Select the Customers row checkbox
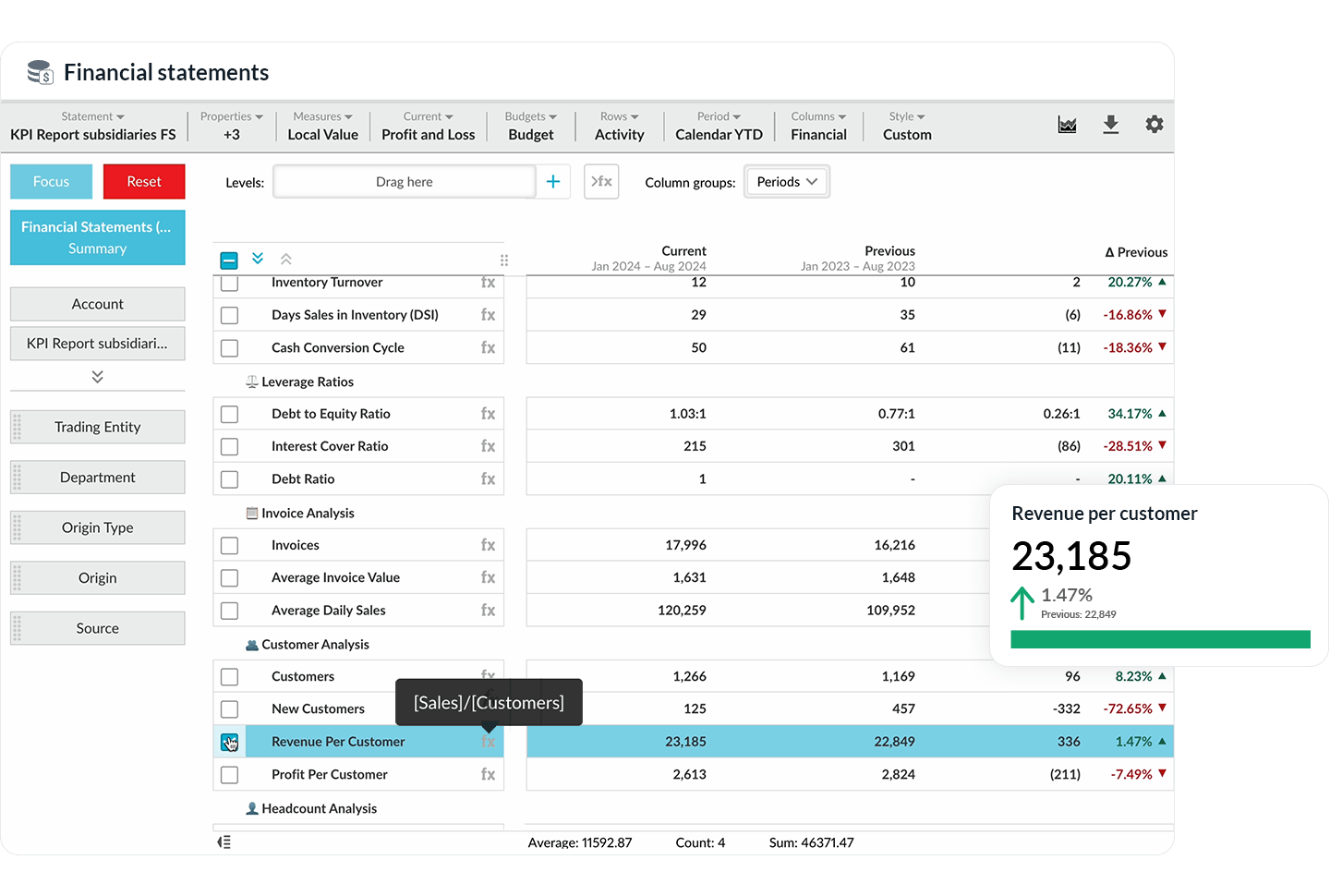 coord(229,676)
